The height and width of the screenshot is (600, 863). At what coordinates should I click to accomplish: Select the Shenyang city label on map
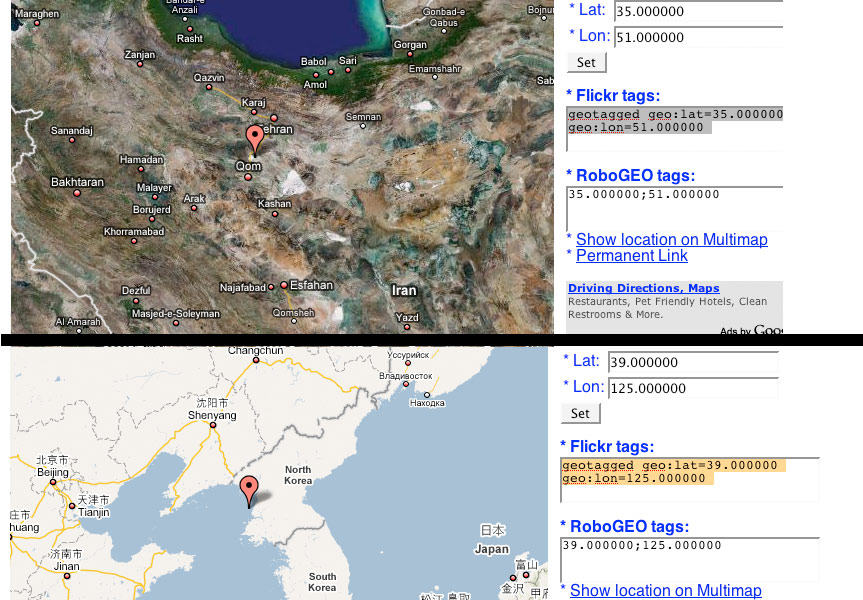[x=212, y=415]
